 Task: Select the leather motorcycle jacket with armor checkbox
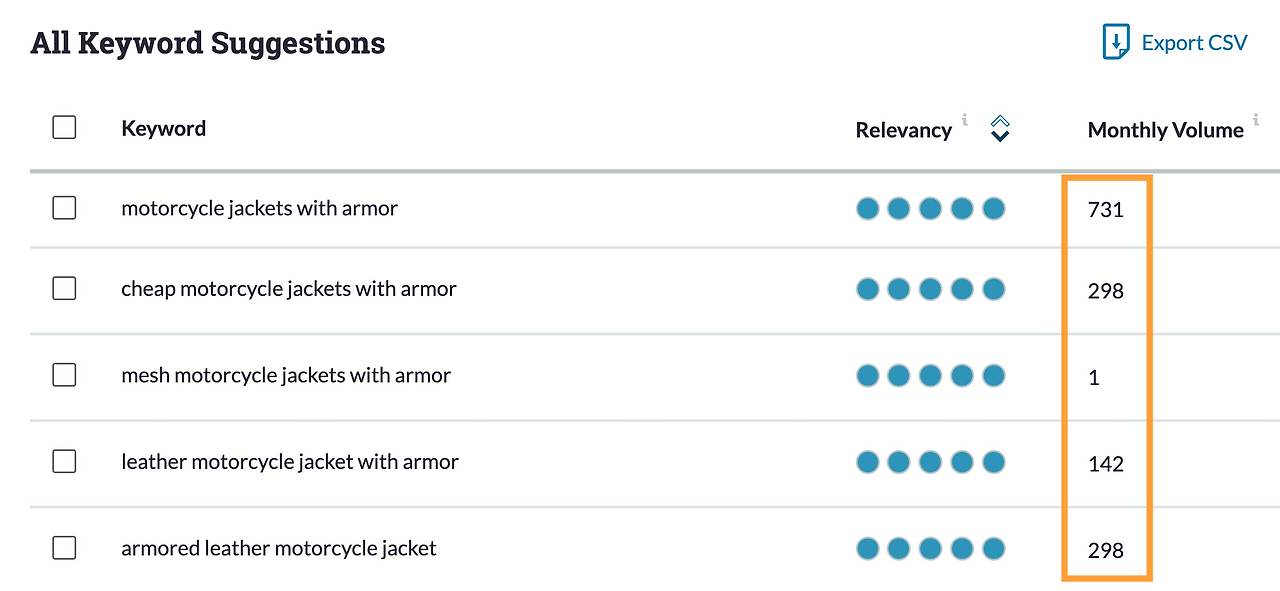[x=64, y=461]
